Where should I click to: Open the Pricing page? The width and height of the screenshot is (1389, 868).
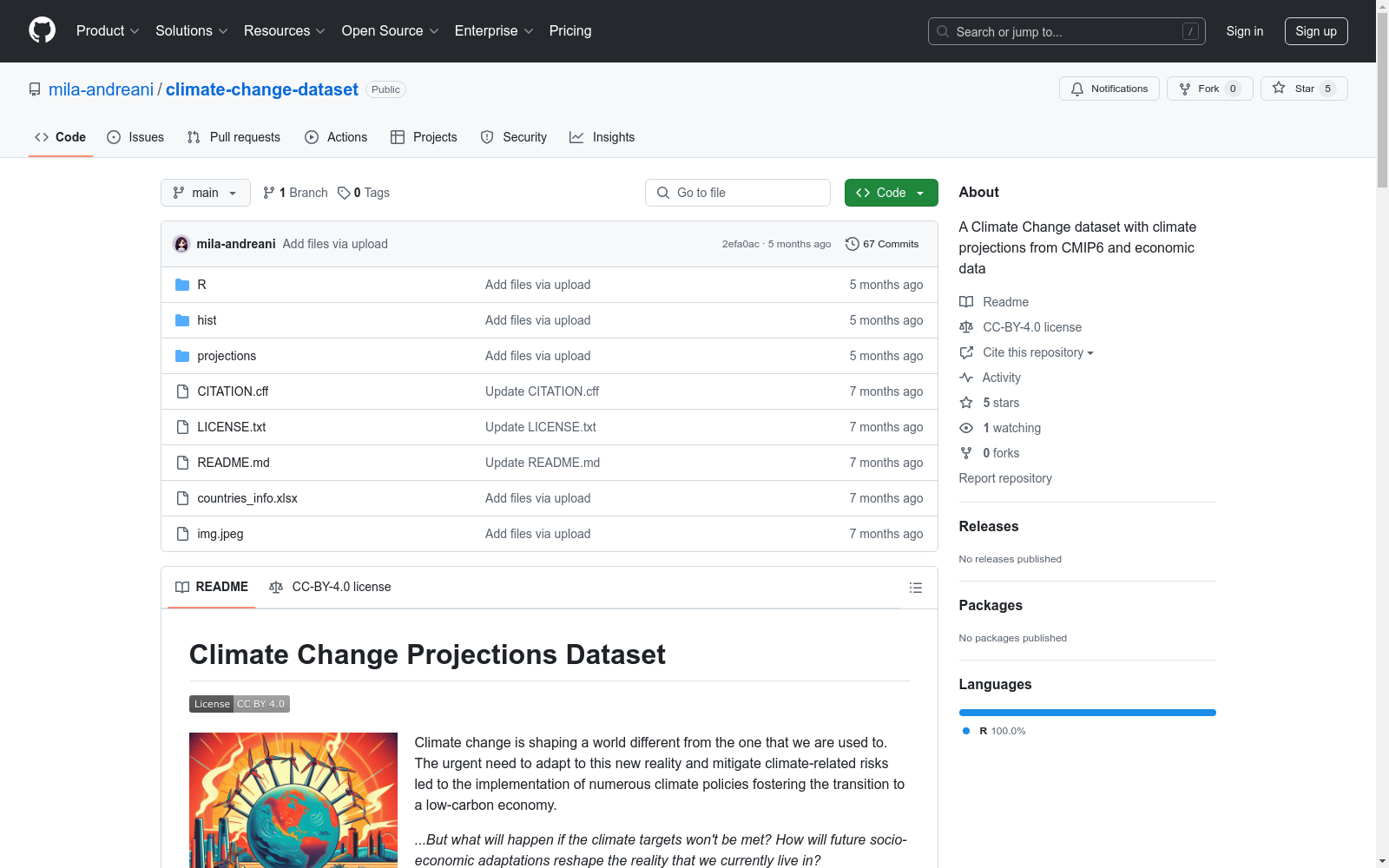click(570, 31)
